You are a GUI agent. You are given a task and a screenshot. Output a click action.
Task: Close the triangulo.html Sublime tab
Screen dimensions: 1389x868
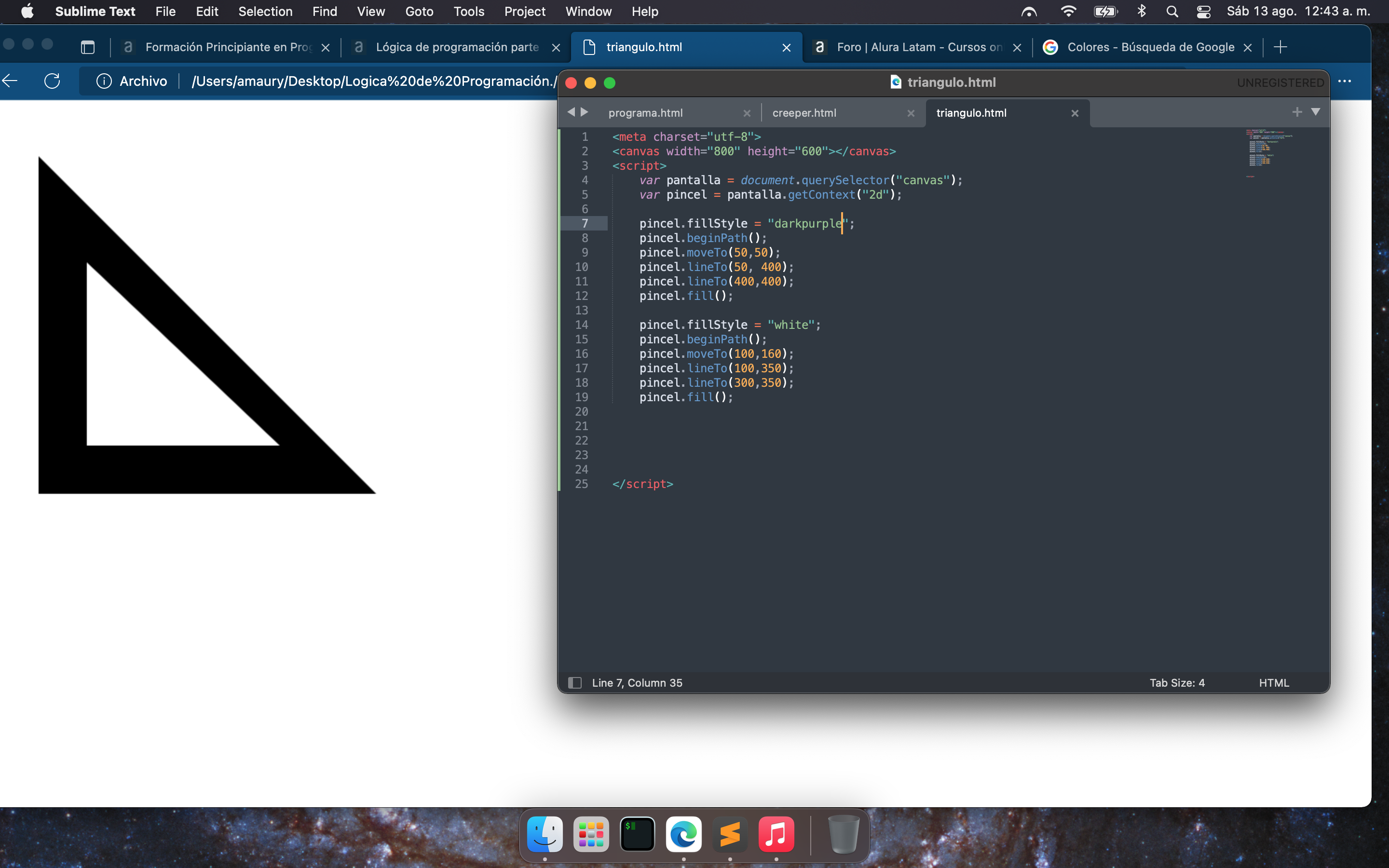pos(1075,113)
